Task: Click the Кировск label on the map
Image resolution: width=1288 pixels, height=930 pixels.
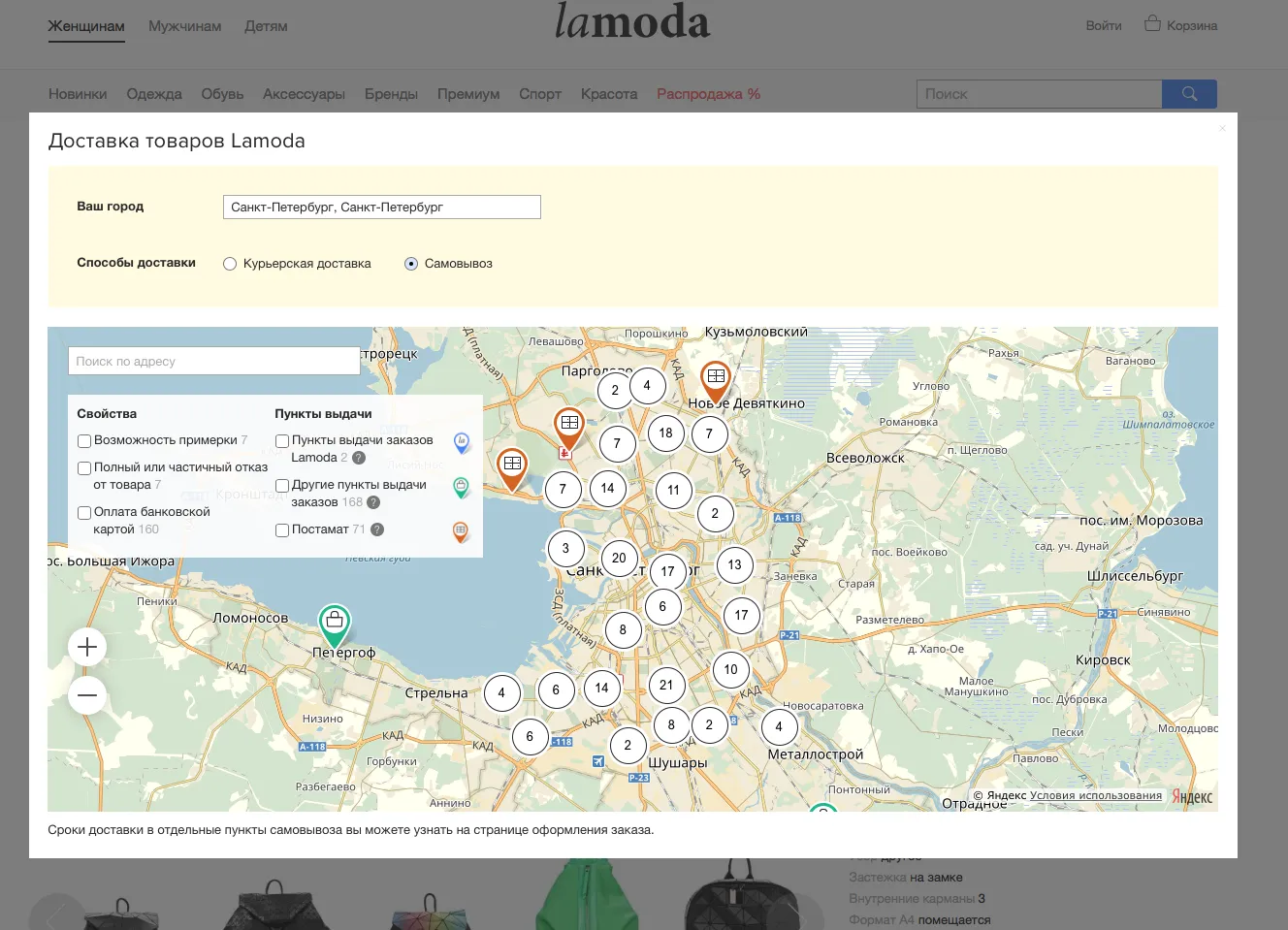Action: coord(1103,659)
